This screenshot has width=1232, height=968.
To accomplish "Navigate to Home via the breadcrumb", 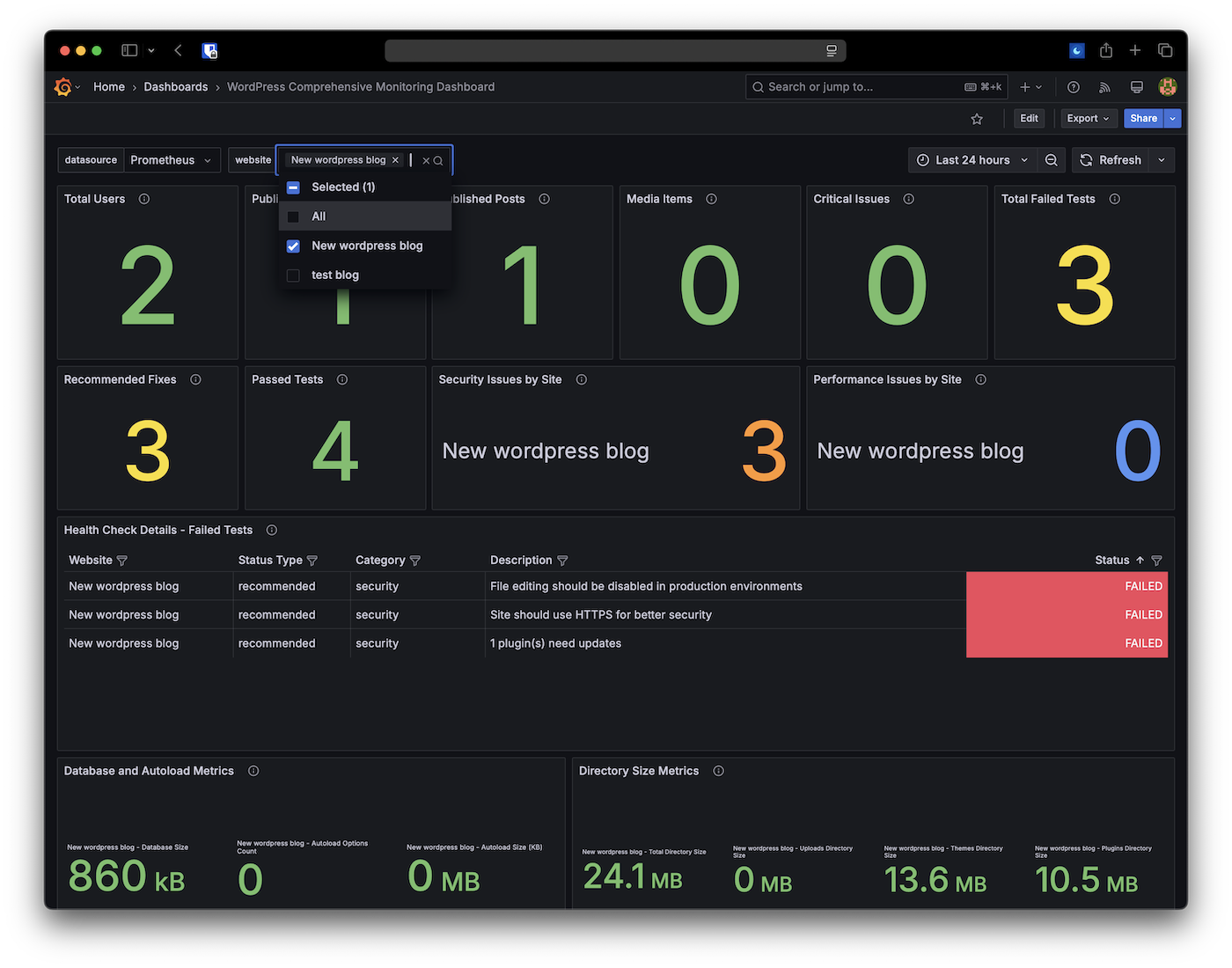I will (108, 86).
